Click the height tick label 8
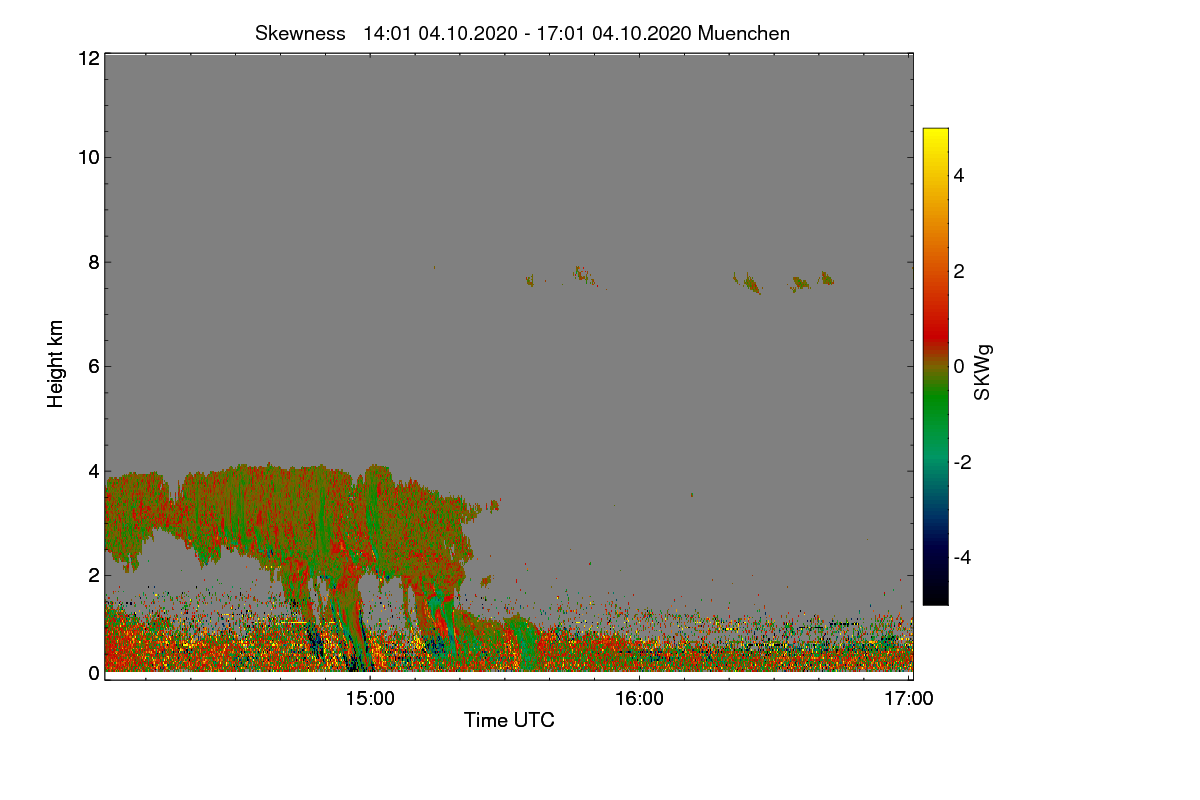This screenshot has height=800, width=1200. [93, 262]
